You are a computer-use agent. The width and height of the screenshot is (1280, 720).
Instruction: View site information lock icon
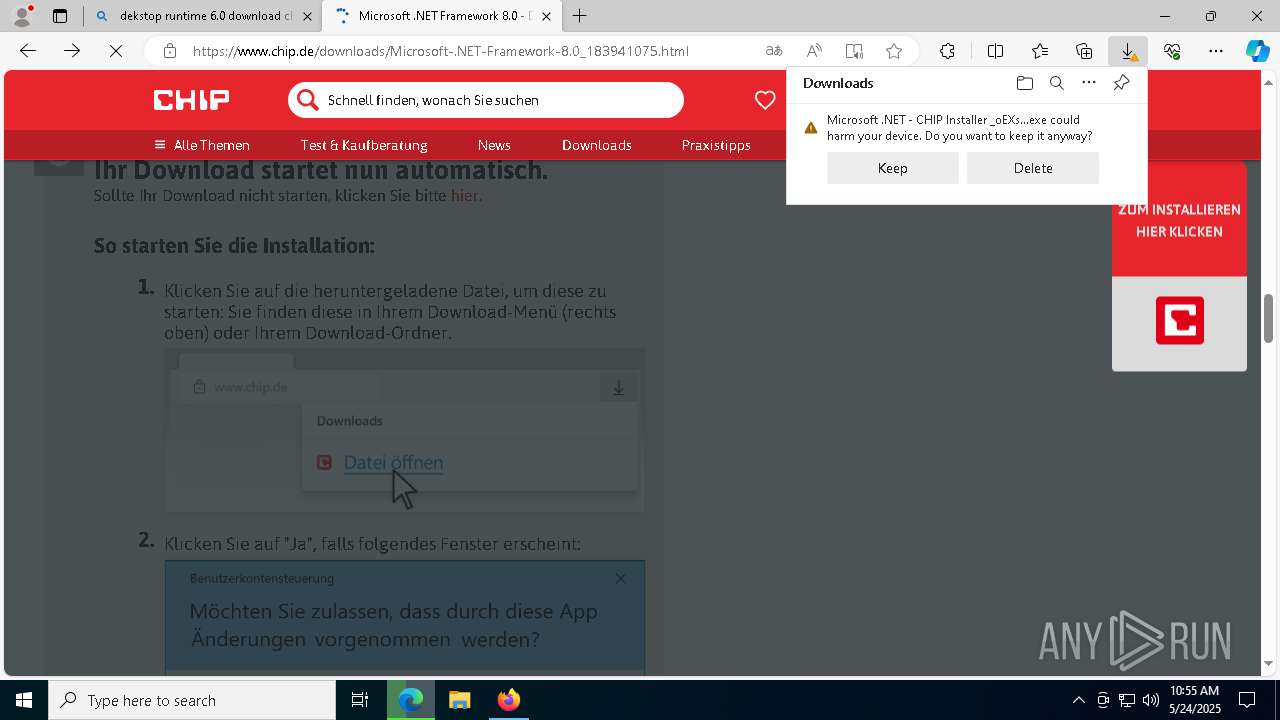click(x=170, y=51)
